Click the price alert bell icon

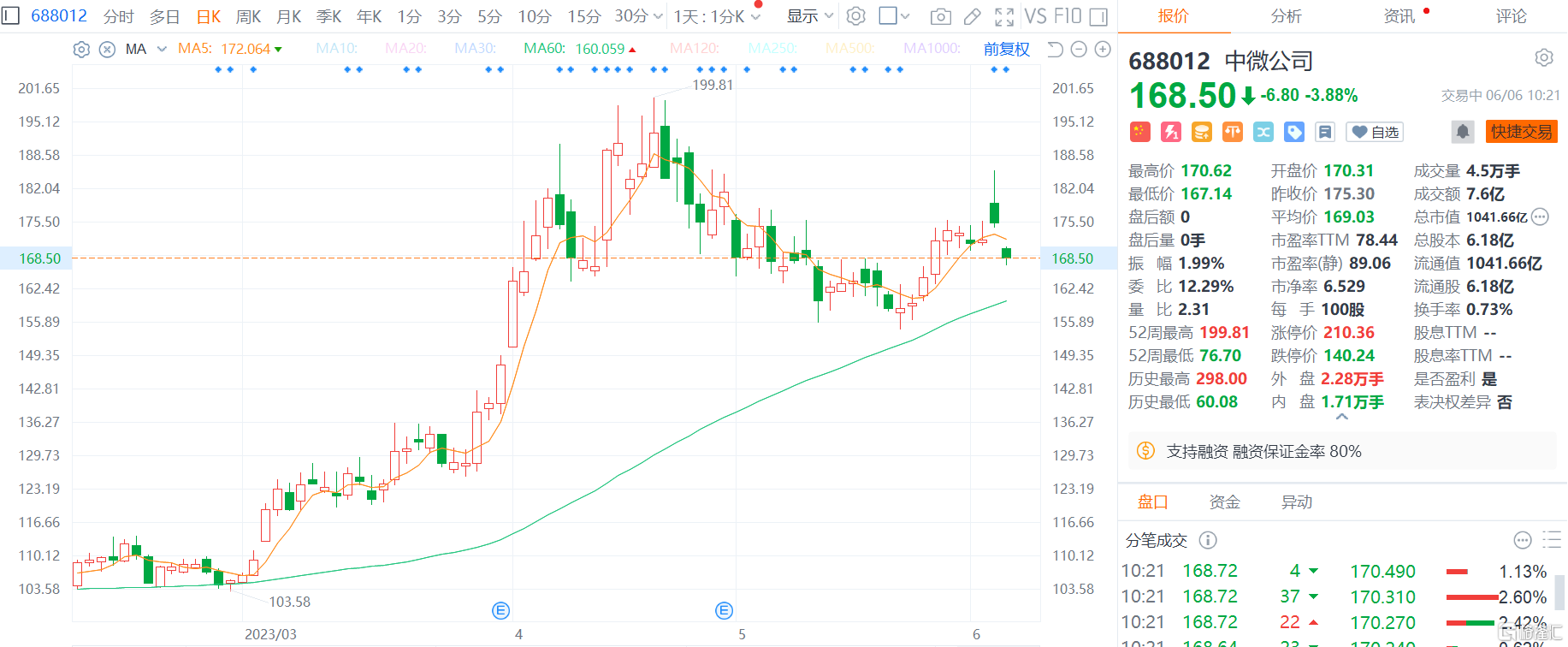(1462, 132)
